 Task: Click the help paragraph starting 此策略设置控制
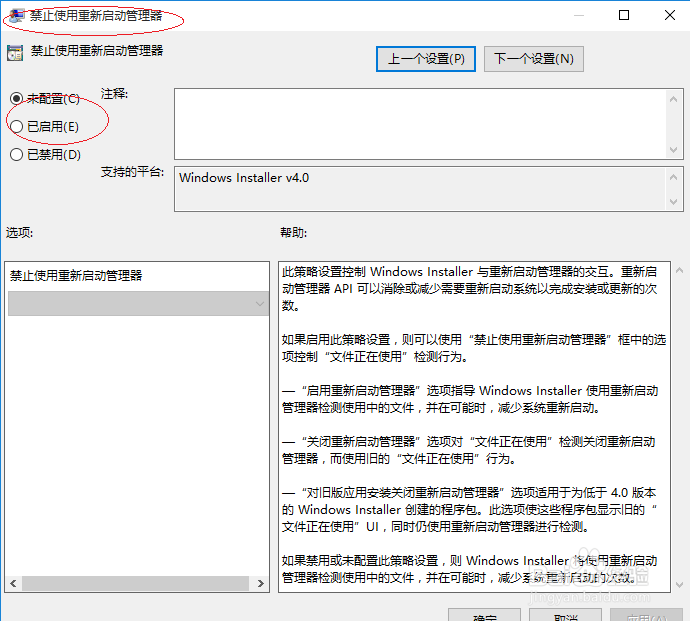[470, 289]
